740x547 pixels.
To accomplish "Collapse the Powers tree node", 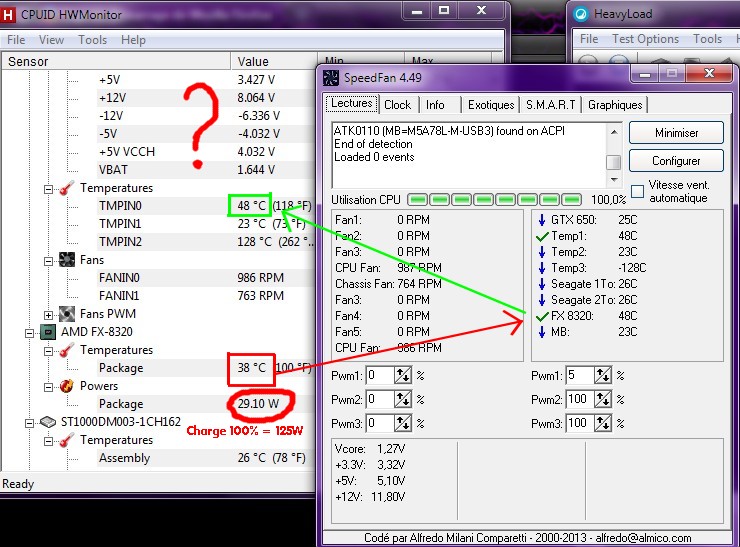I will pyautogui.click(x=48, y=387).
